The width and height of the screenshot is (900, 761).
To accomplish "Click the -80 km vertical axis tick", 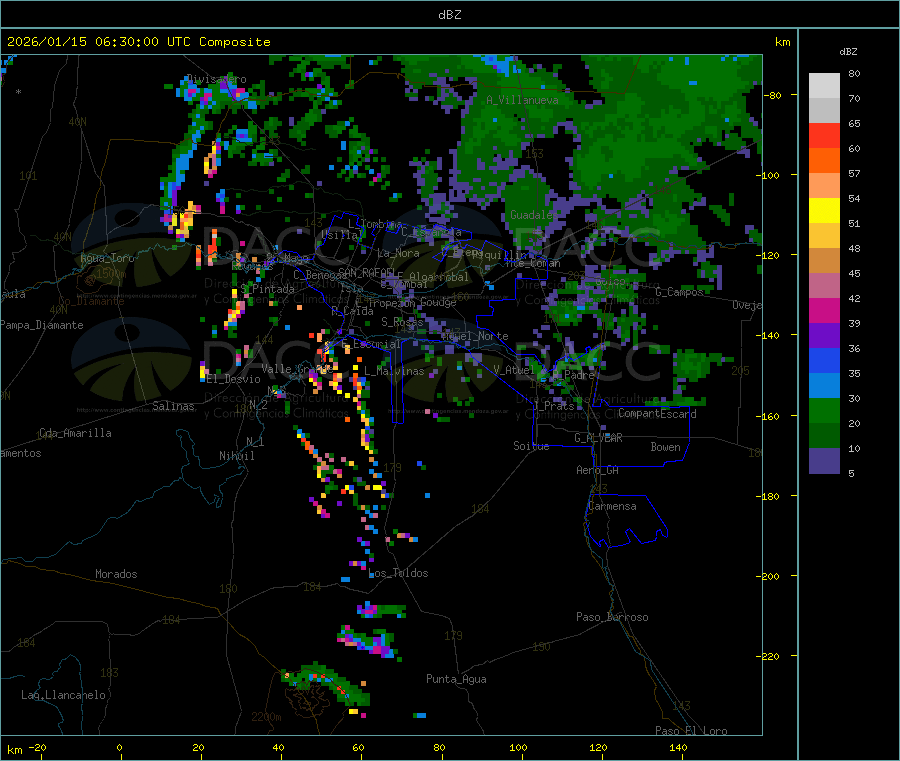I will (771, 95).
